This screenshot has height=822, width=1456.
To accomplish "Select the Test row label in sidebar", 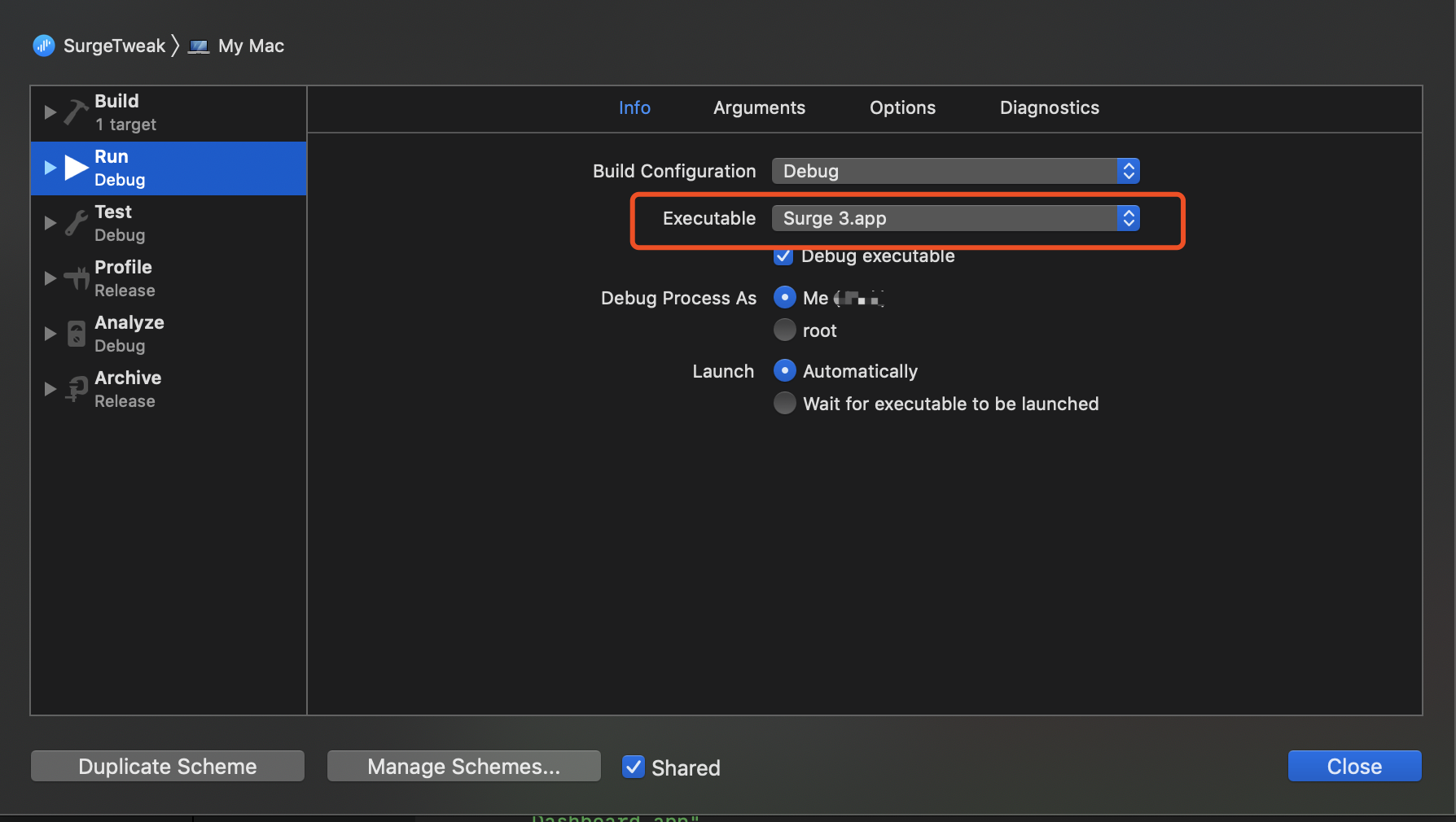I will click(x=113, y=212).
